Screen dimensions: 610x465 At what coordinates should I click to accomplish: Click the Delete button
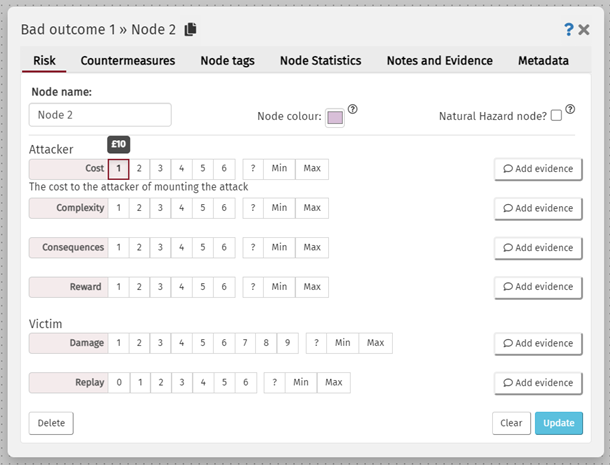tap(51, 423)
